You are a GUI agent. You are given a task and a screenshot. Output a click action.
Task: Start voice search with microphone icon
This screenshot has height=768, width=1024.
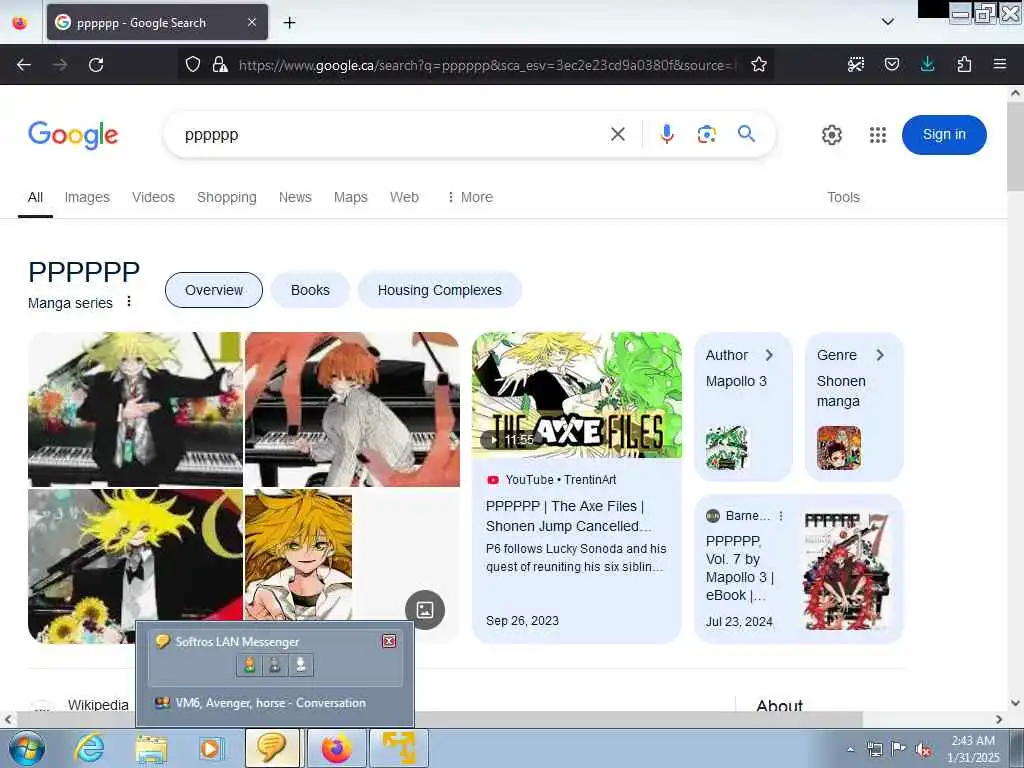(667, 135)
